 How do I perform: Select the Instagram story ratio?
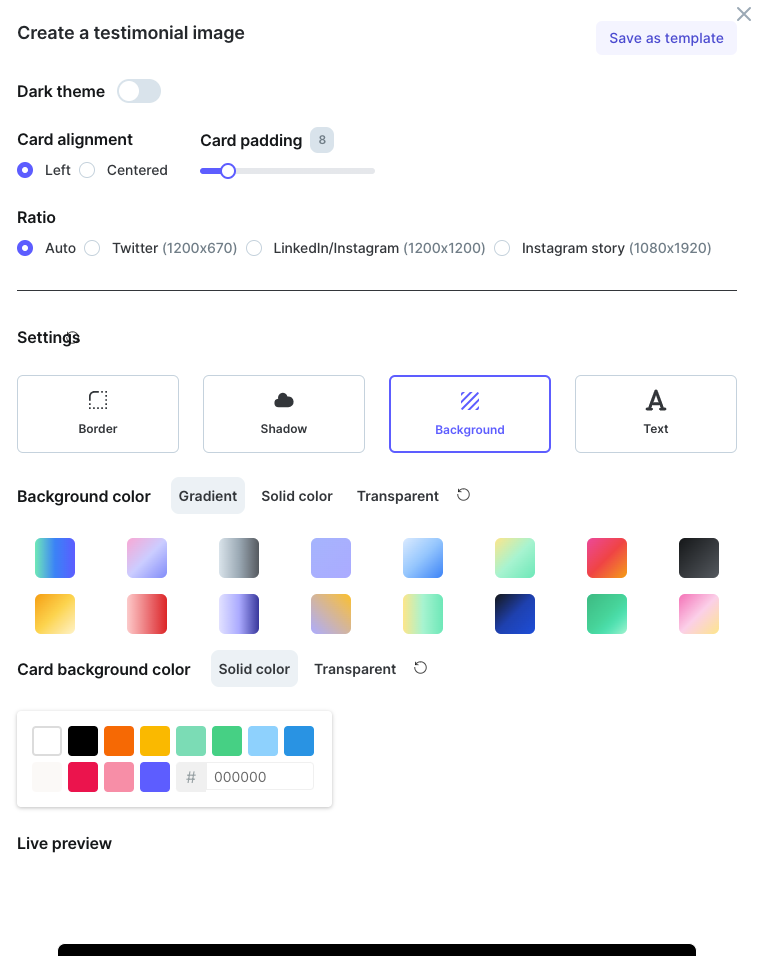[x=502, y=248]
